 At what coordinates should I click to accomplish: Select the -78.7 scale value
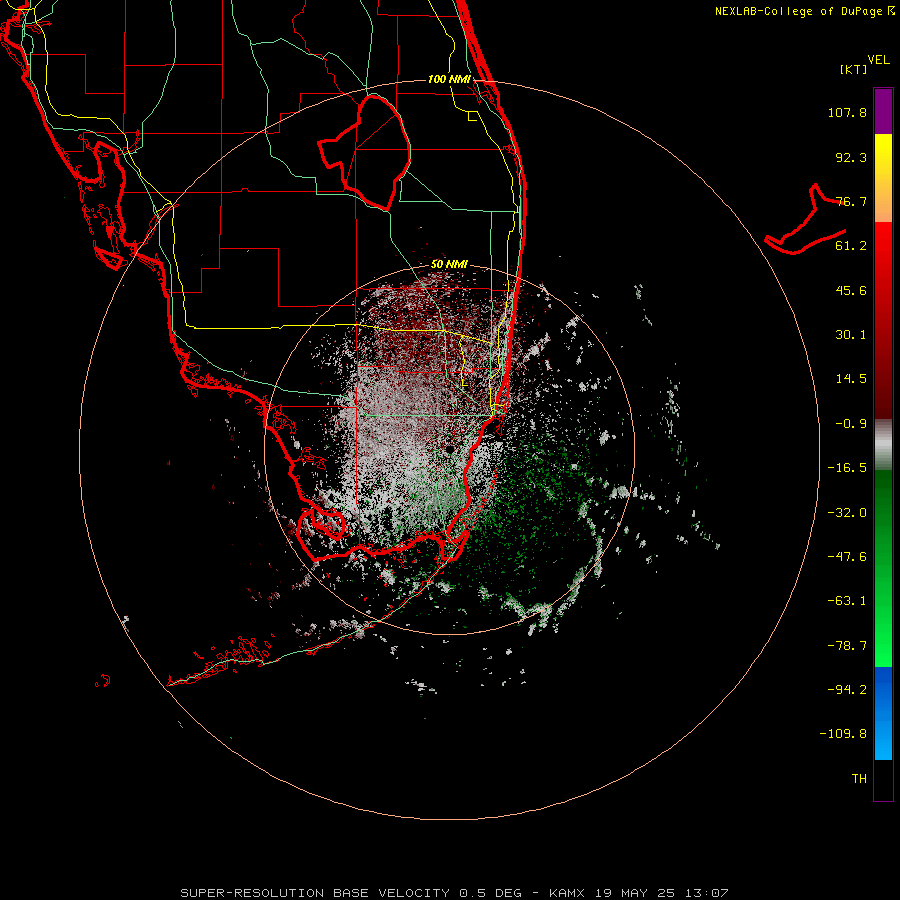pyautogui.click(x=847, y=646)
